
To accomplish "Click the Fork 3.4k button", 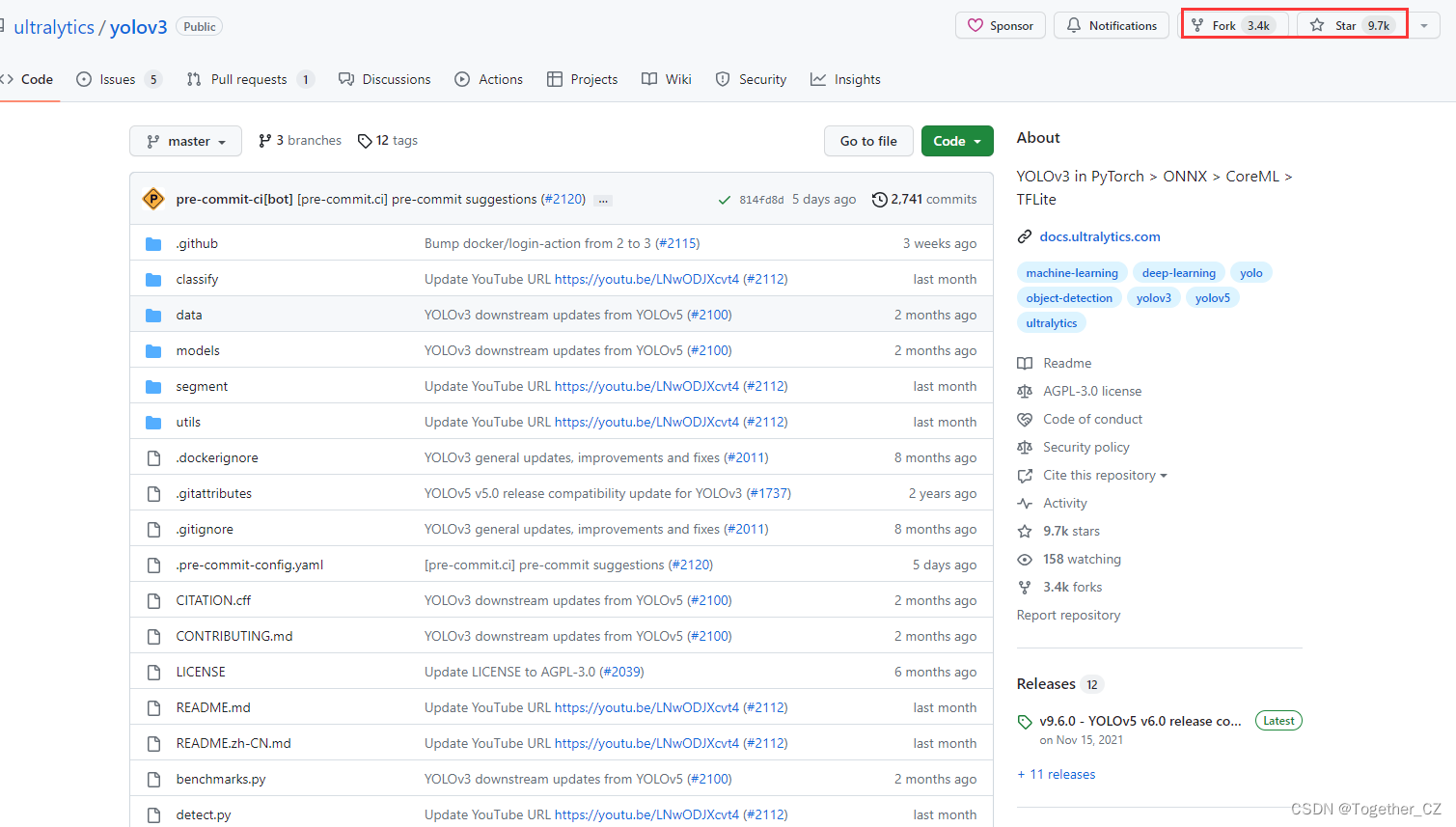I will pos(1235,25).
